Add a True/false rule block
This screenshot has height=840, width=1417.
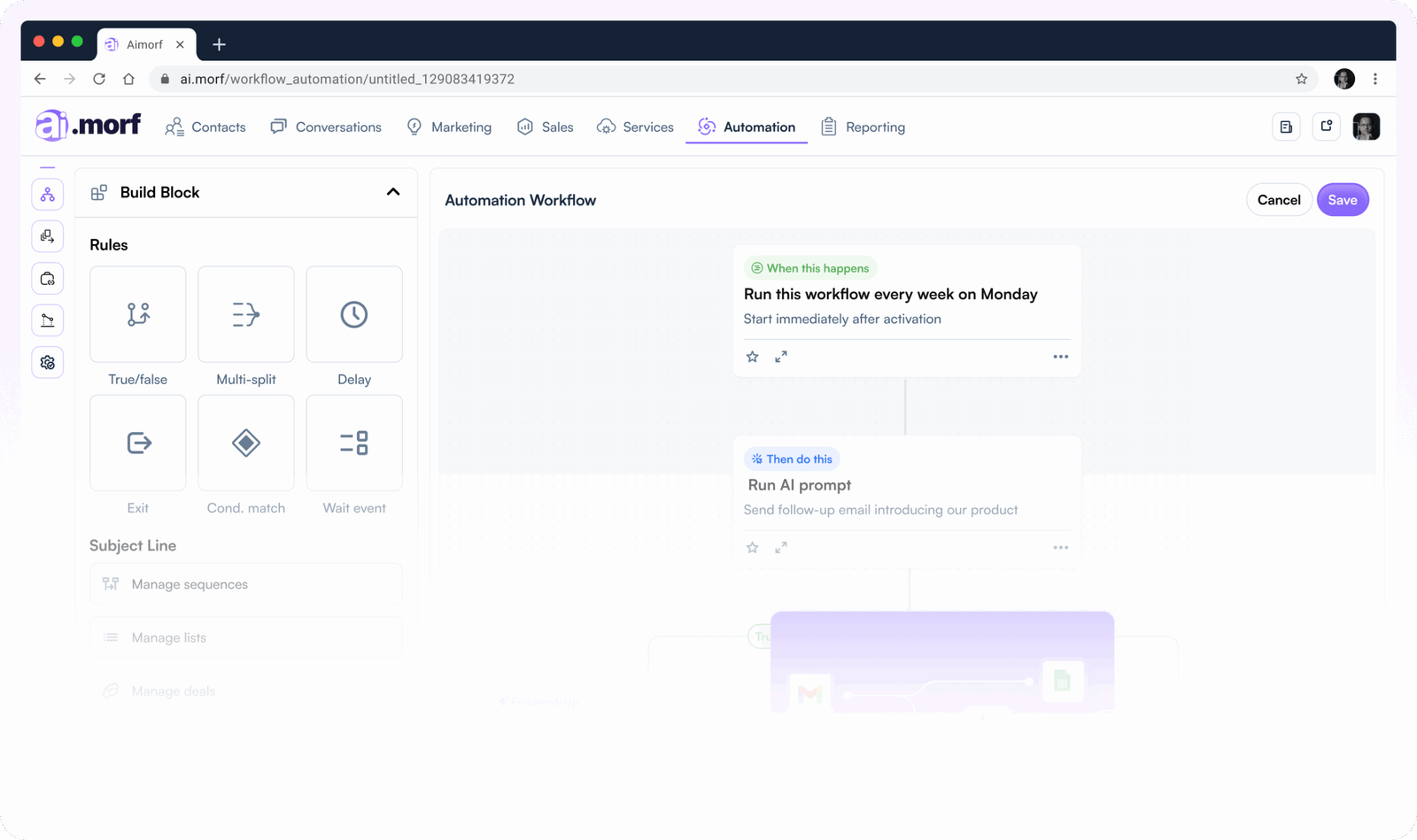(138, 314)
